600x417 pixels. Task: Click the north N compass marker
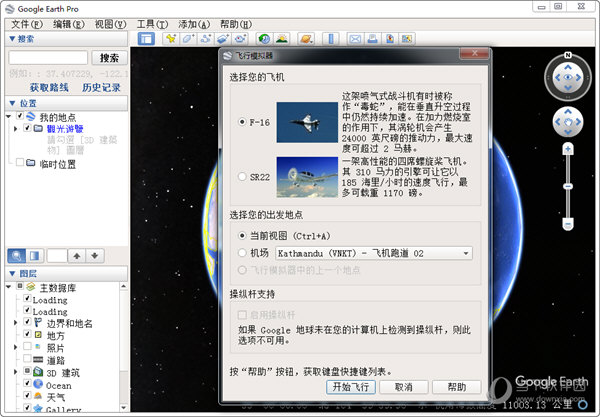tap(568, 55)
